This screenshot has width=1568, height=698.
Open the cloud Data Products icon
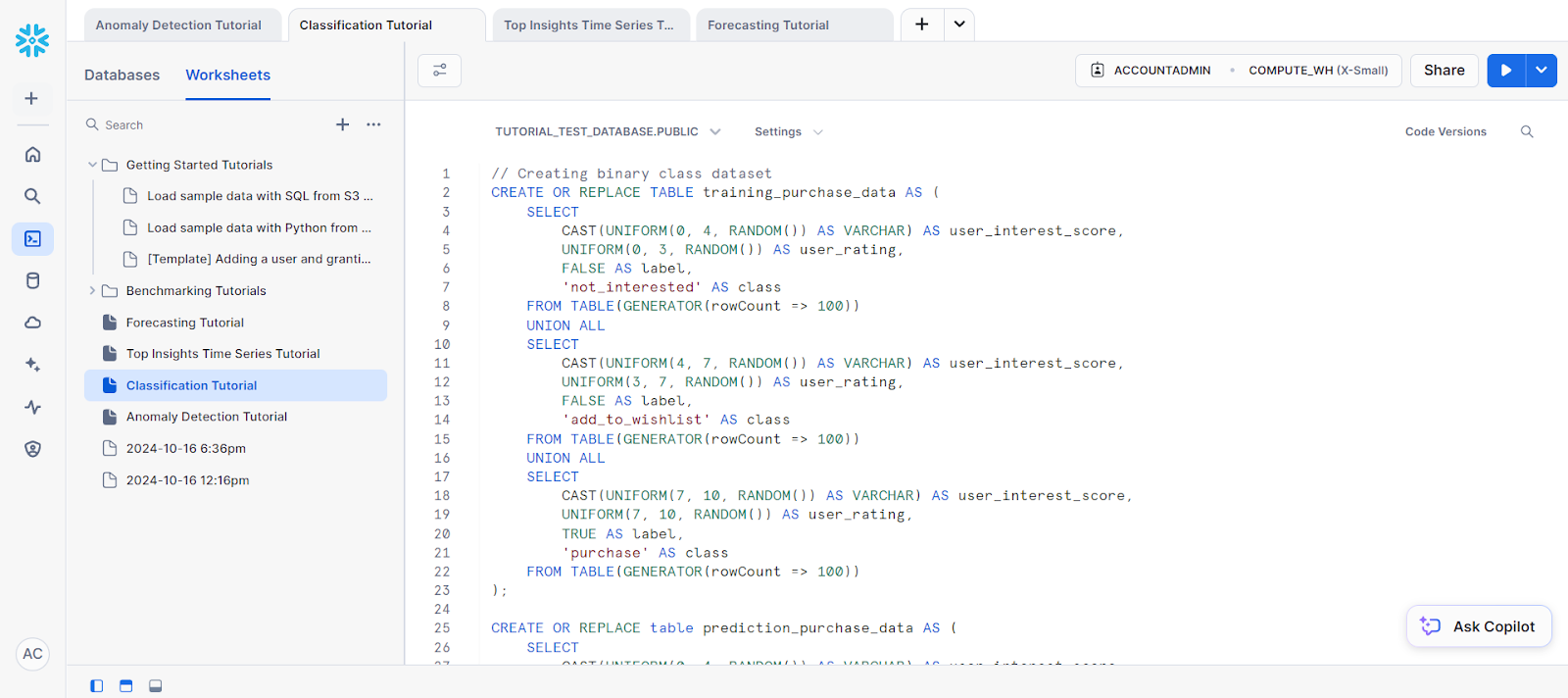coord(32,323)
